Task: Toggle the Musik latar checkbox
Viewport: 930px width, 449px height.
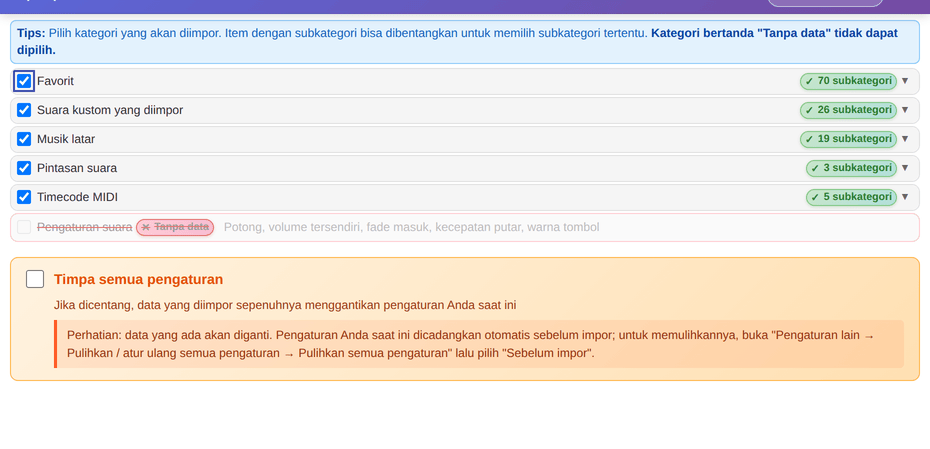Action: 24,139
